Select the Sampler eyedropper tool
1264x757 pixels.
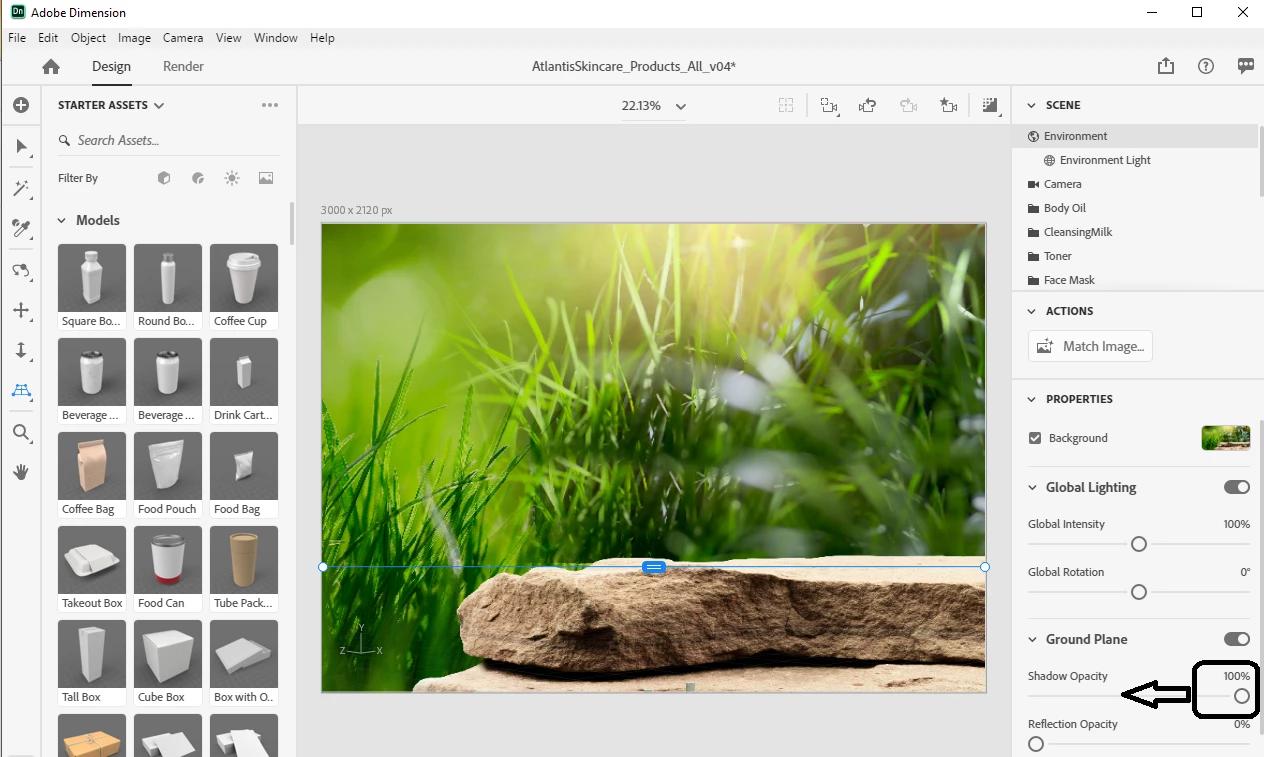point(21,229)
